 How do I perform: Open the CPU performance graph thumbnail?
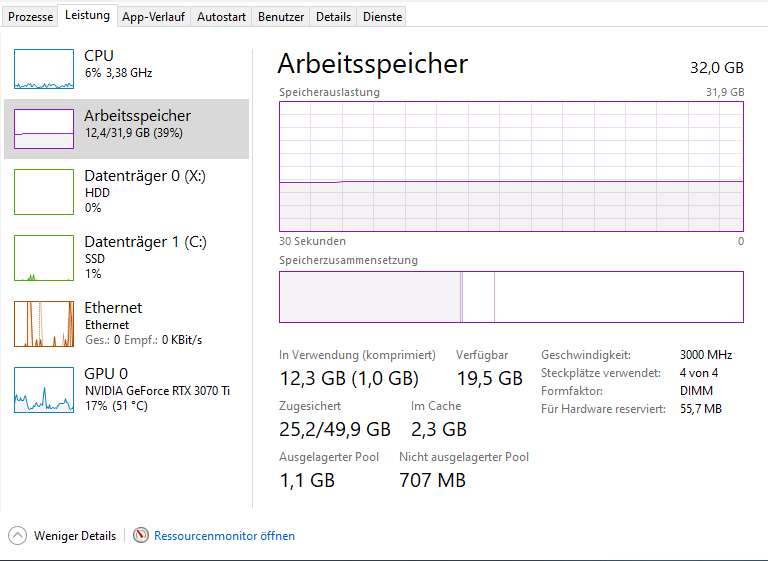click(44, 69)
